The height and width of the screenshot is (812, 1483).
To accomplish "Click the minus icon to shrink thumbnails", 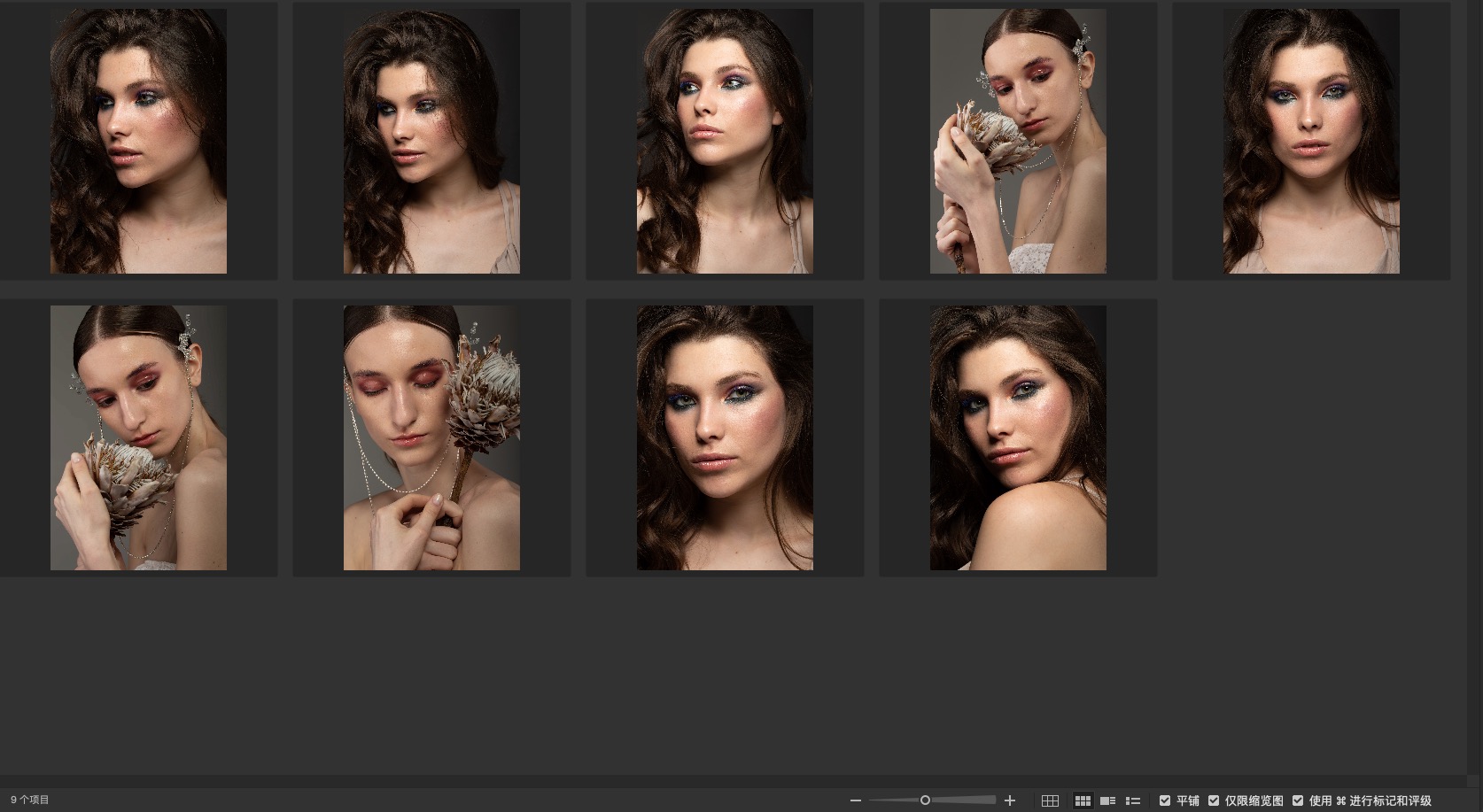I will (x=855, y=800).
